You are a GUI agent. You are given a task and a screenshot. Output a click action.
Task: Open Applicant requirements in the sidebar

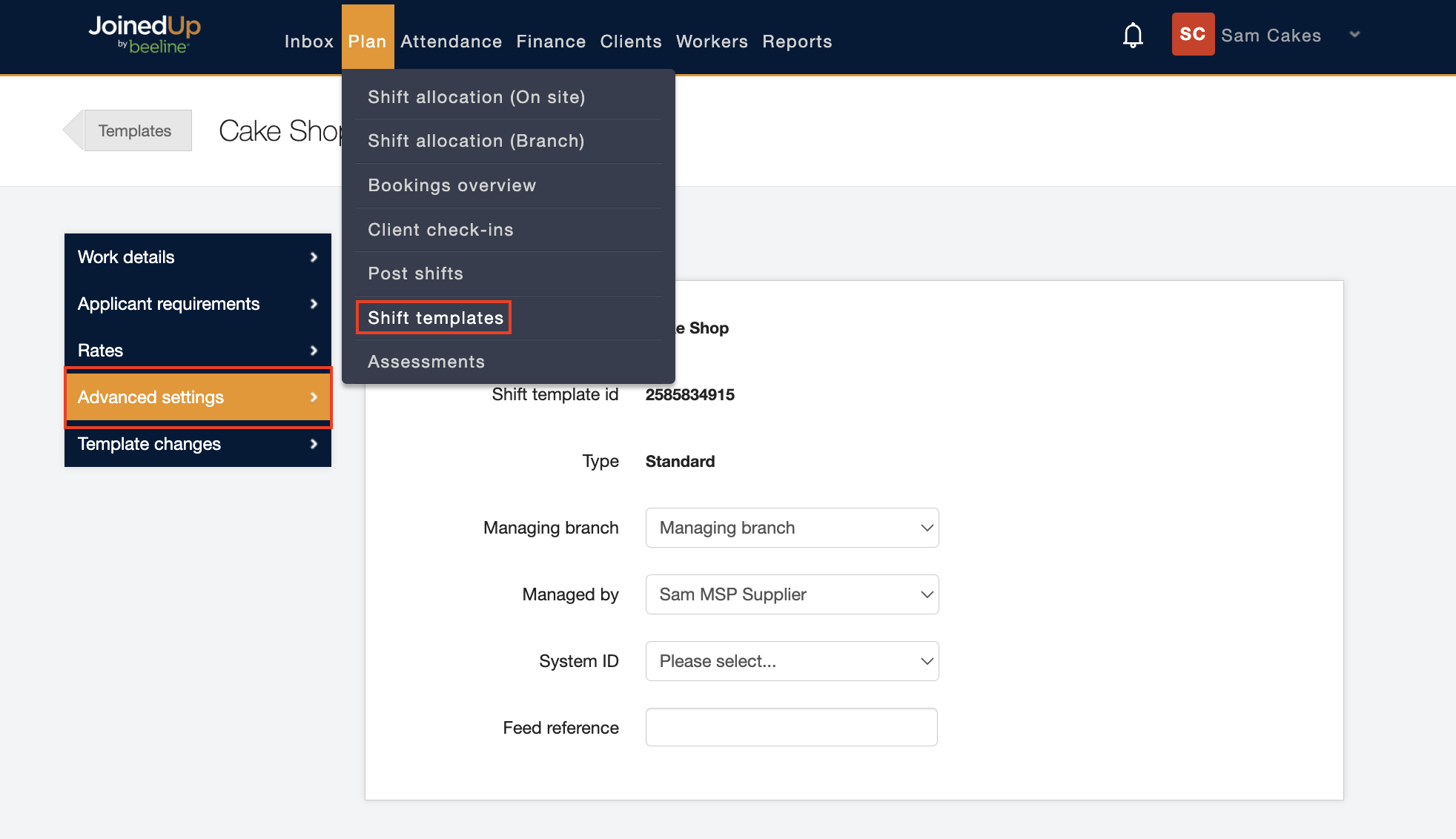[197, 304]
